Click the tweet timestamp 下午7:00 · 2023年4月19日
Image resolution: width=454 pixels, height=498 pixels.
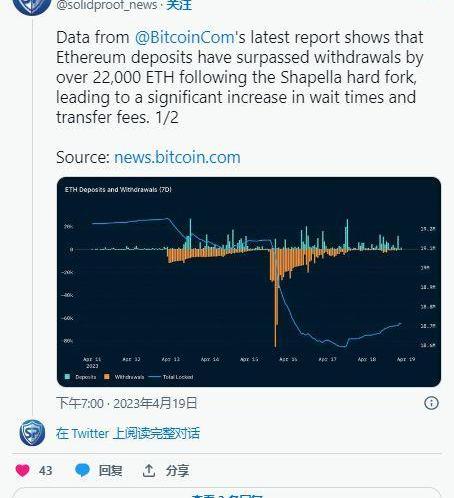(127, 403)
